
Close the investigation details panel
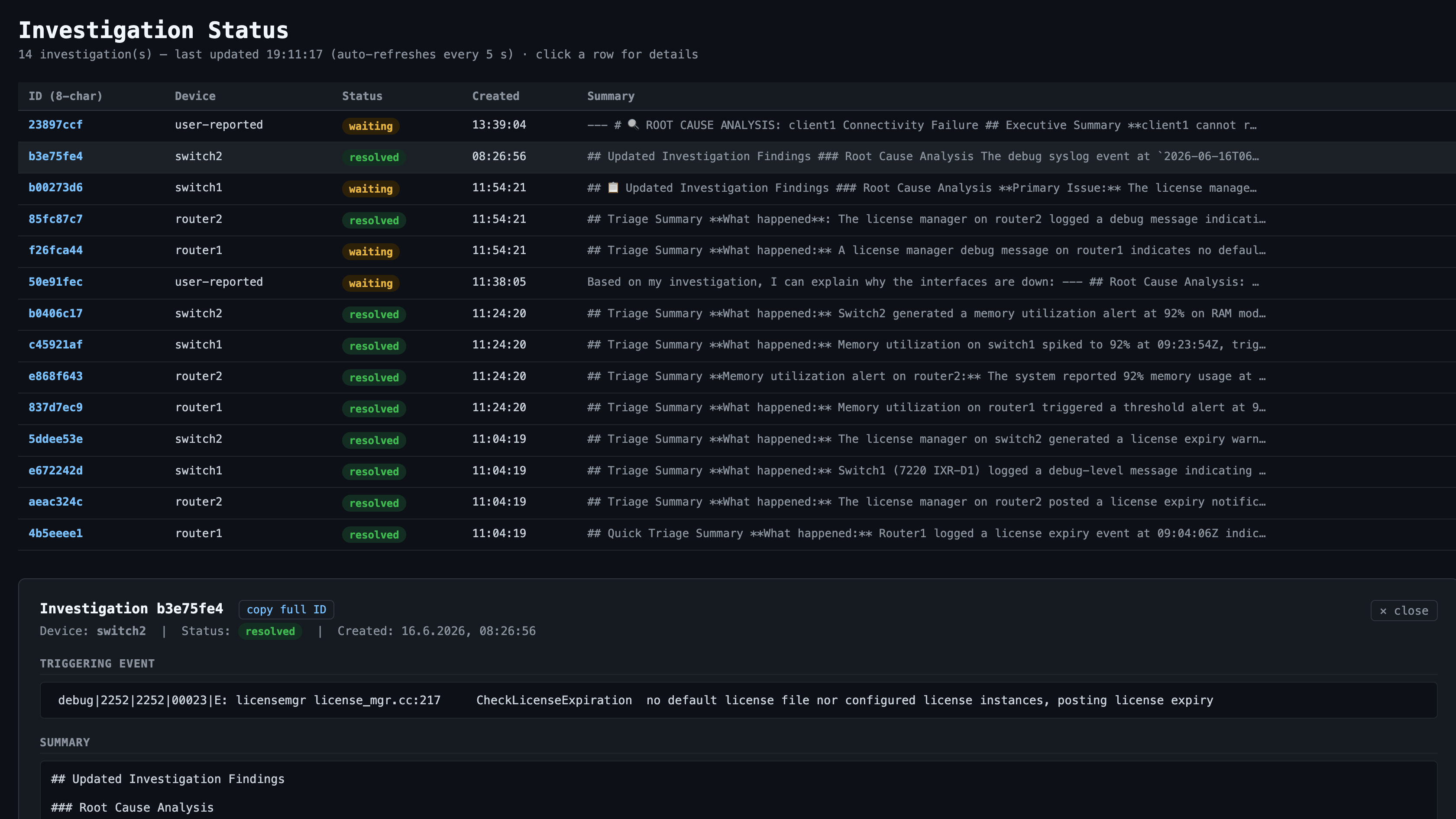click(1404, 611)
